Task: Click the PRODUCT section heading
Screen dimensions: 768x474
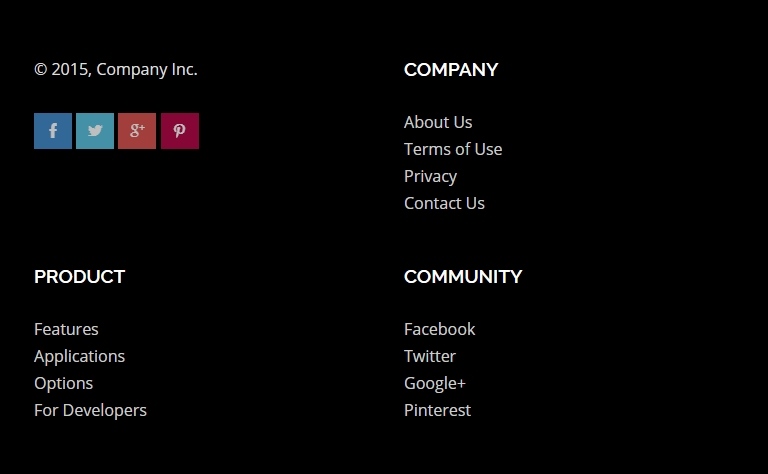Action: (79, 277)
